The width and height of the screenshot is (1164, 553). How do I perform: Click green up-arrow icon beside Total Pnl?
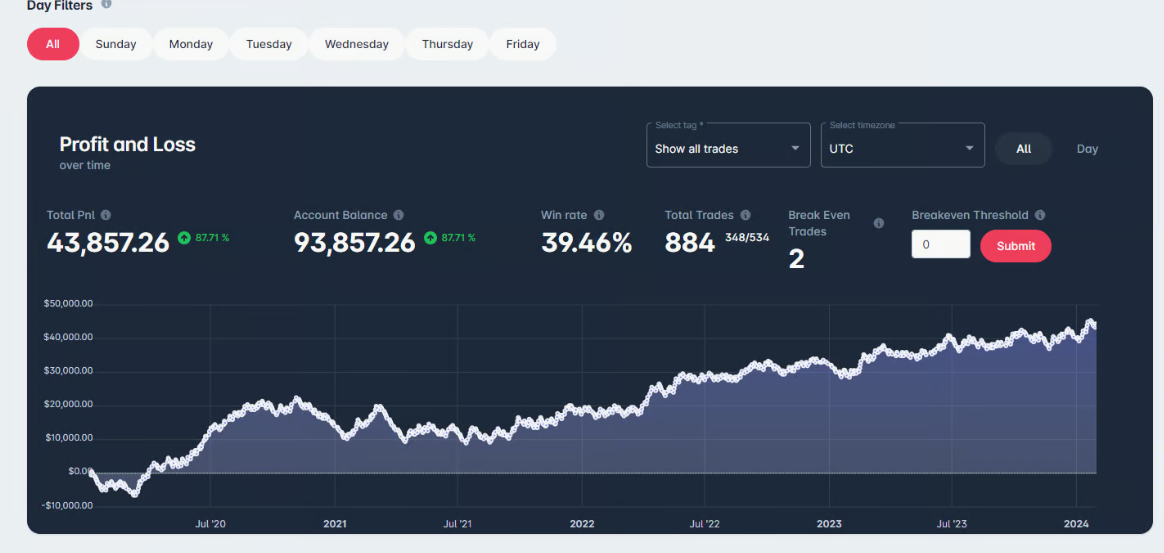[x=184, y=238]
